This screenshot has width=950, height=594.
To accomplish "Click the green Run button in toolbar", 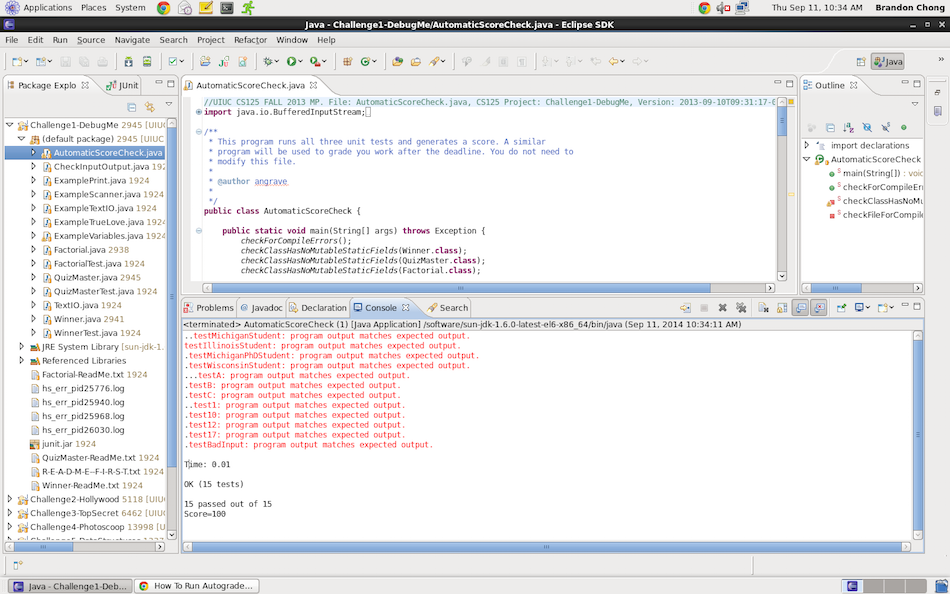I will pyautogui.click(x=291, y=62).
